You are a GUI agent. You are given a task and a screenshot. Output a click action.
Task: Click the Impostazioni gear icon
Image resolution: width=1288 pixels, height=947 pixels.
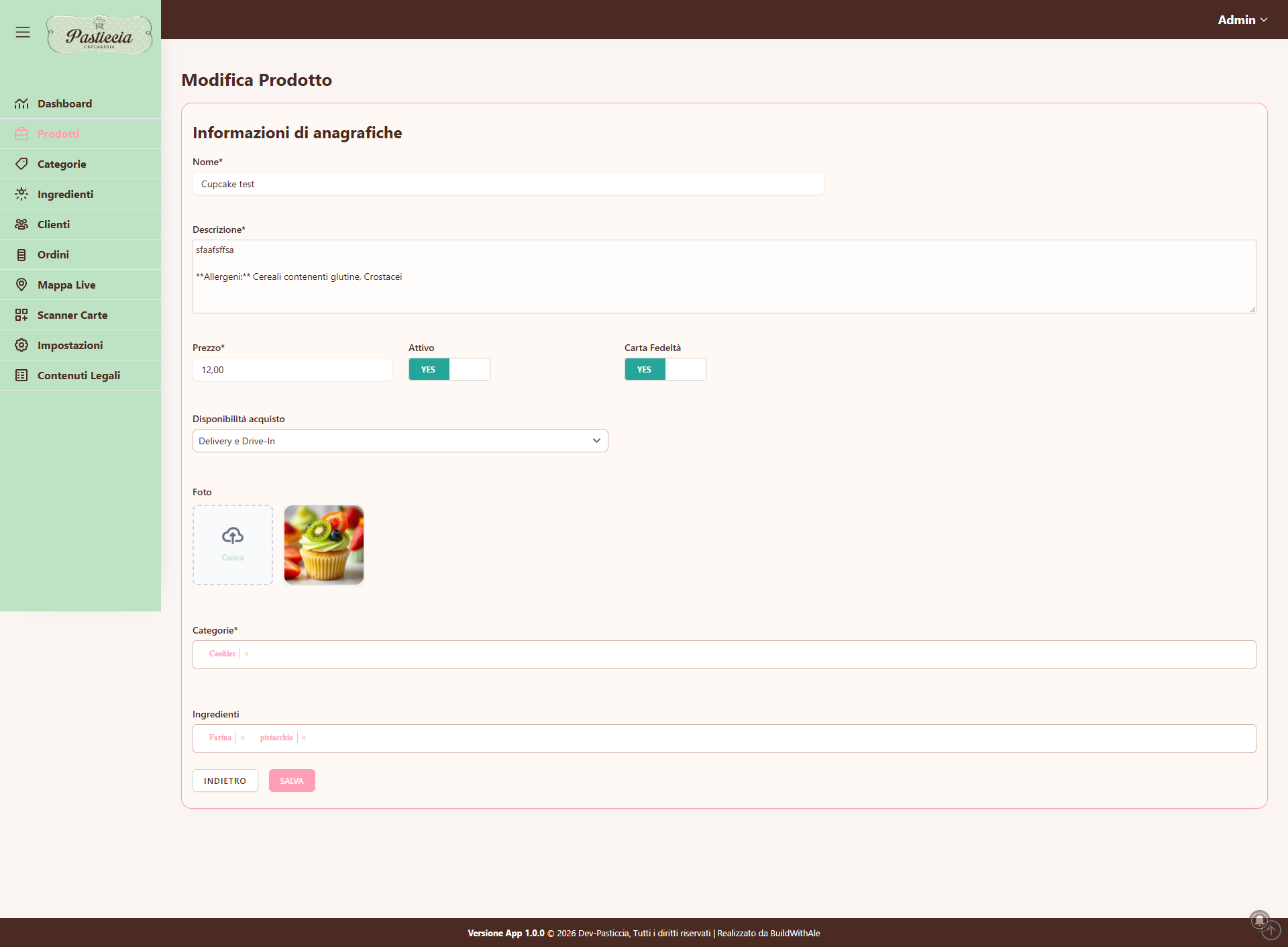(x=21, y=345)
